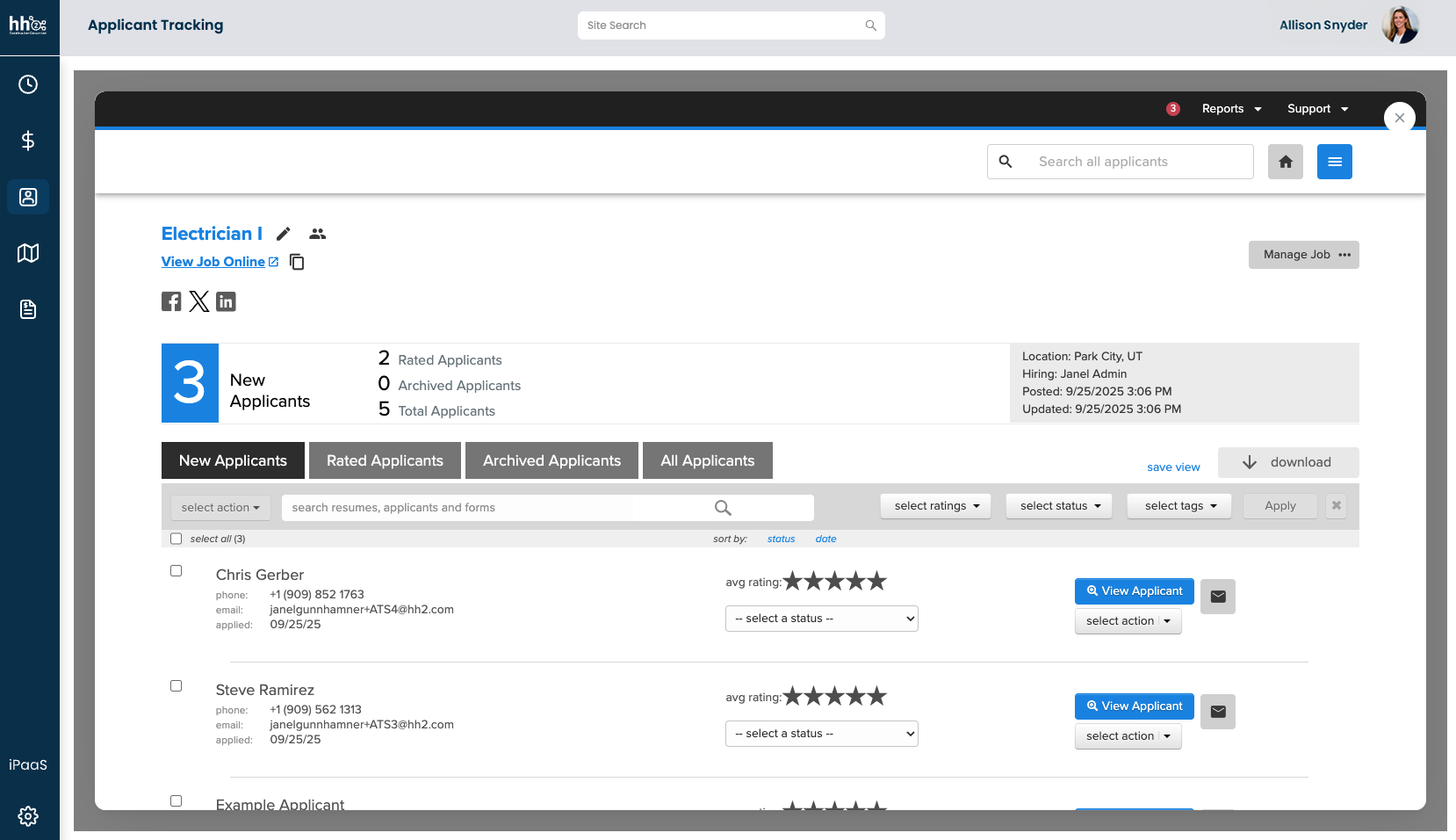Share job on Facebook icon
This screenshot has width=1456, height=840.
171,301
